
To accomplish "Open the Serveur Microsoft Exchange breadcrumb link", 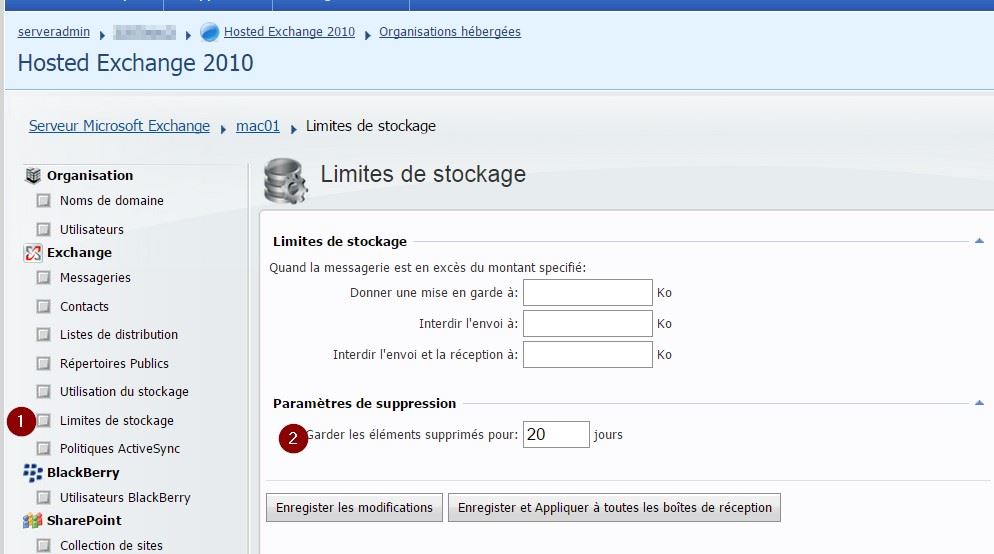I will (119, 127).
